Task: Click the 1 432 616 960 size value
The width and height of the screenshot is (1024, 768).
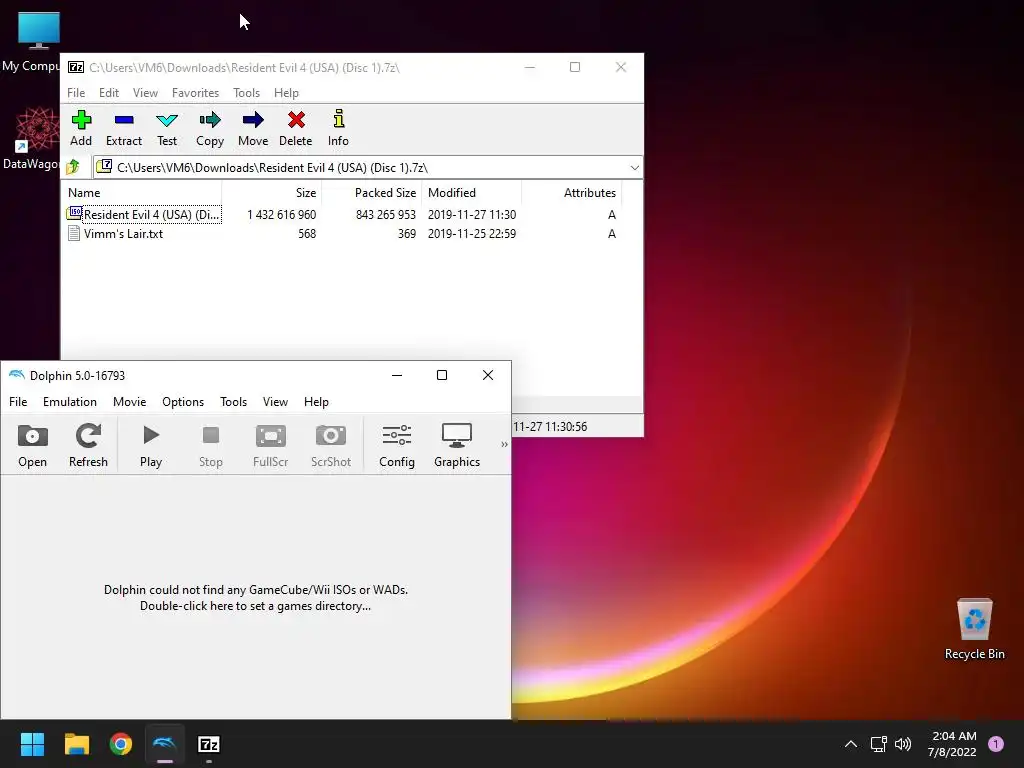Action: tap(281, 214)
